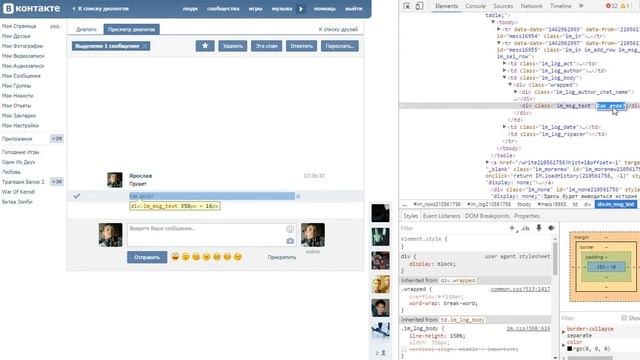Click the user icon under the chat avatar strip

coord(383,353)
